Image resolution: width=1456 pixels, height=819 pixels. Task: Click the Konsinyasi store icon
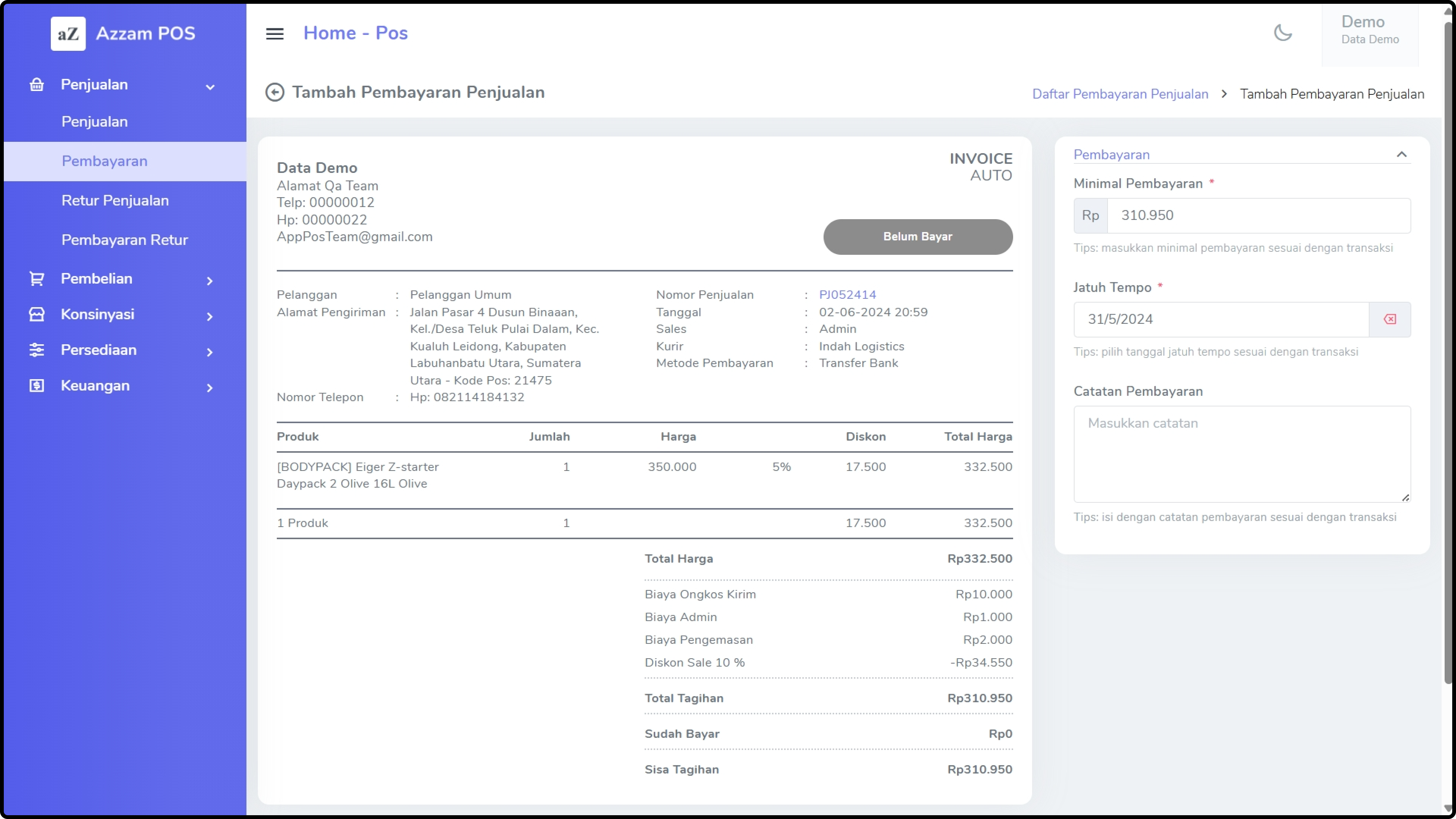coord(37,314)
